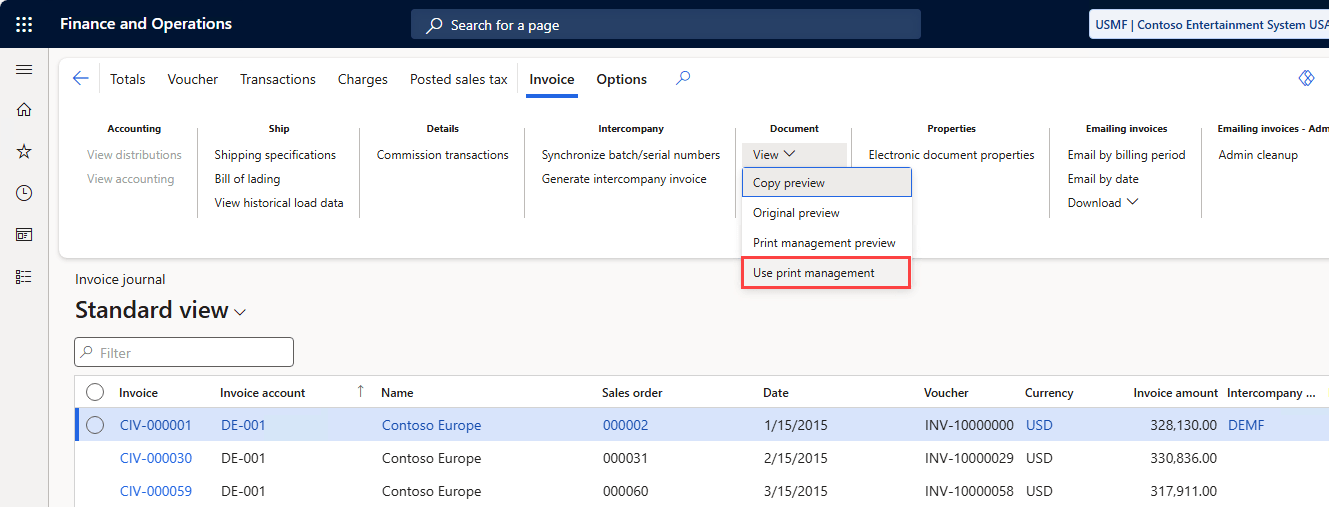Toggle the select-all rows circle in header
Image resolution: width=1329 pixels, height=507 pixels.
coord(95,393)
